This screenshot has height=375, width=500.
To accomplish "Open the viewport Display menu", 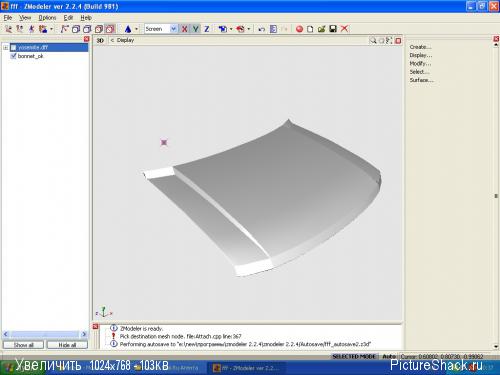I will (x=125, y=40).
